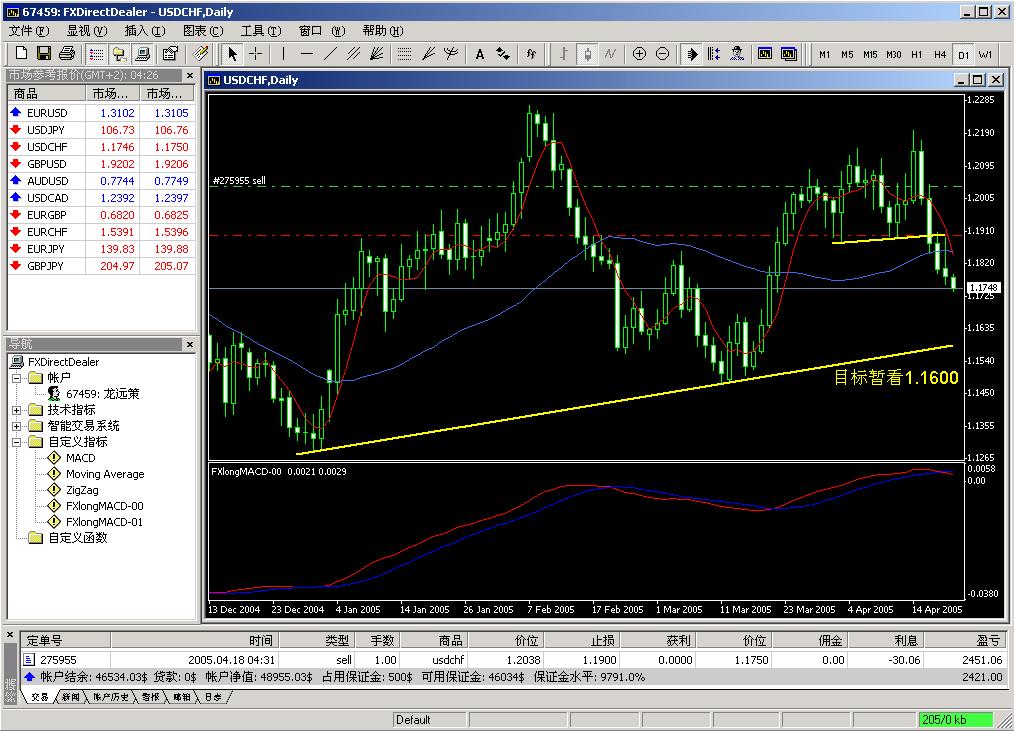The height and width of the screenshot is (731, 1014).
Task: Switch to the 日志 terminal tab
Action: (x=213, y=697)
